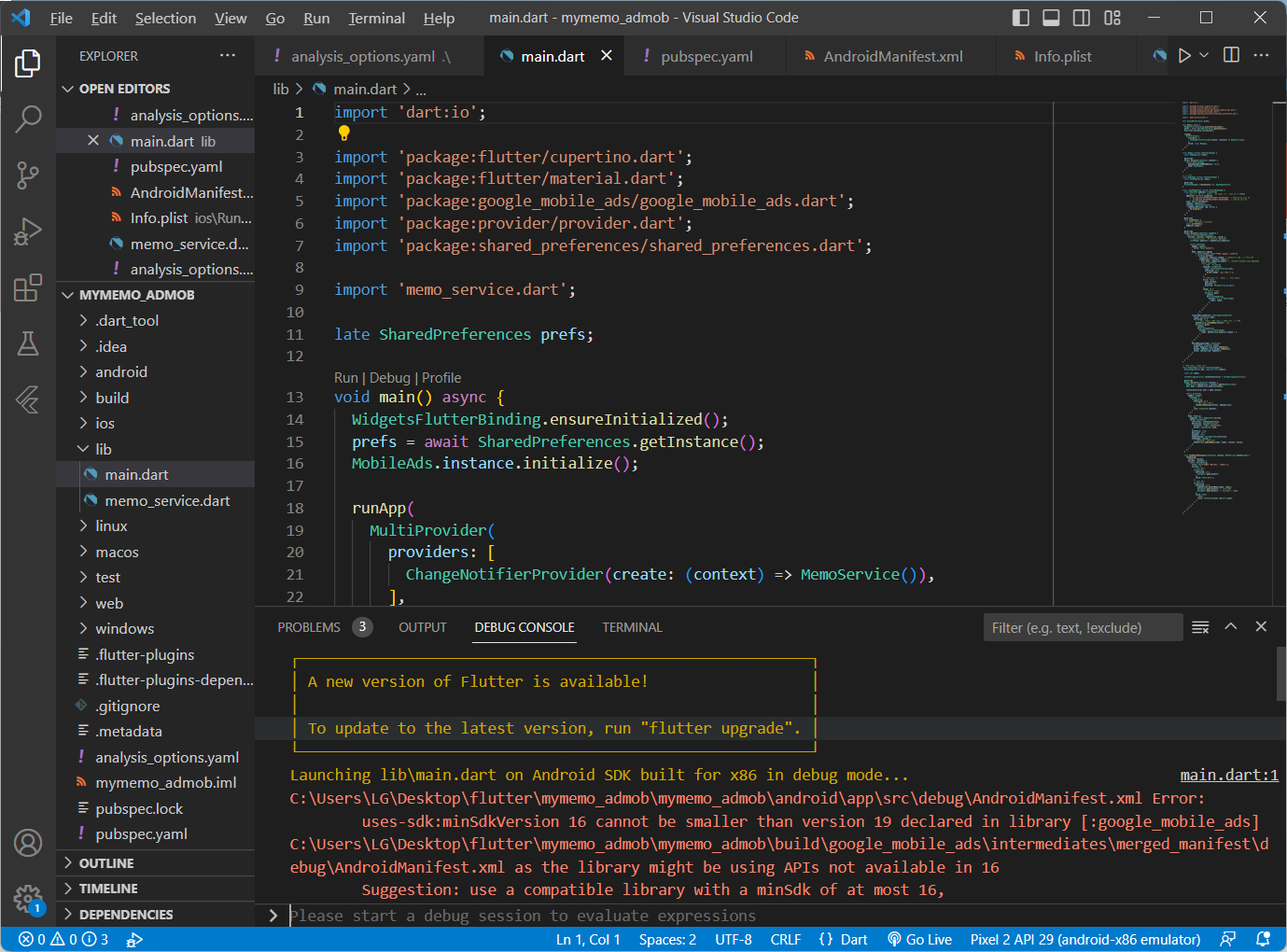Open the Terminal menu

pos(377,18)
